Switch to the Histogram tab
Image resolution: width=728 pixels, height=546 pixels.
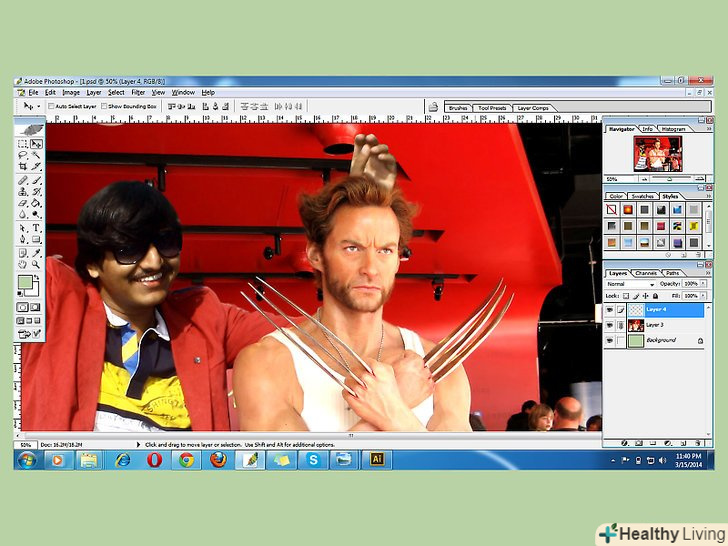673,129
